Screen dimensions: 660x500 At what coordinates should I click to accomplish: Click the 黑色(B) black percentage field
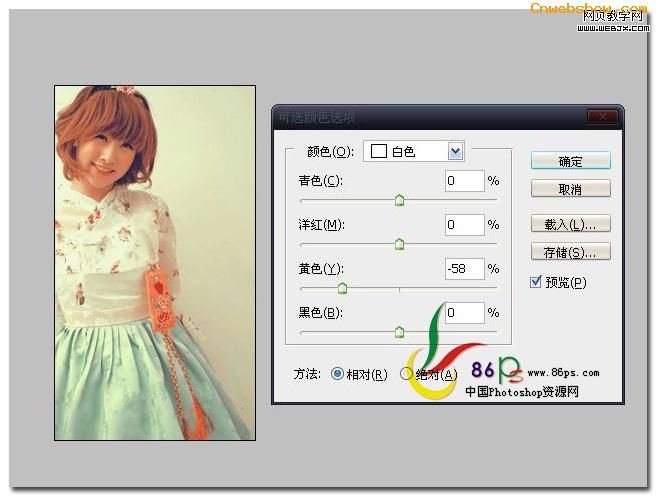[465, 313]
